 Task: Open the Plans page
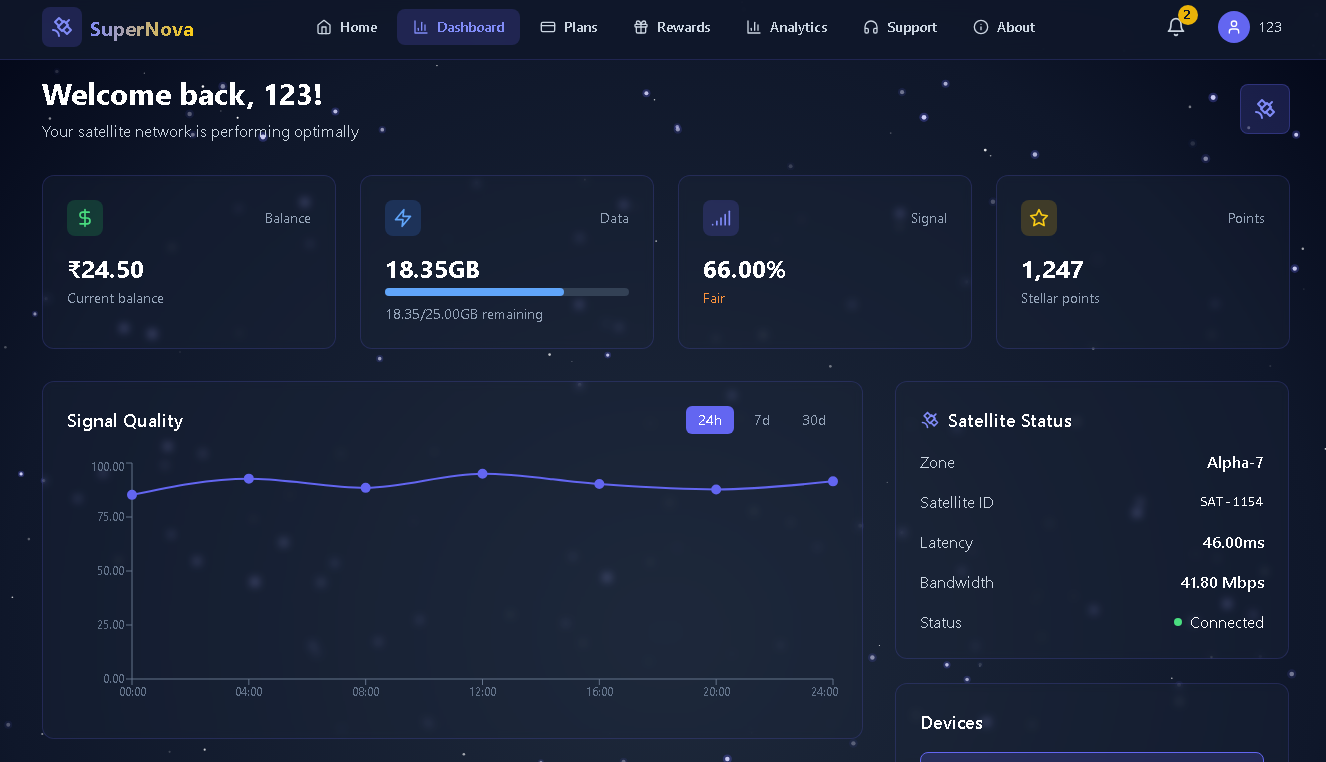pyautogui.click(x=569, y=27)
